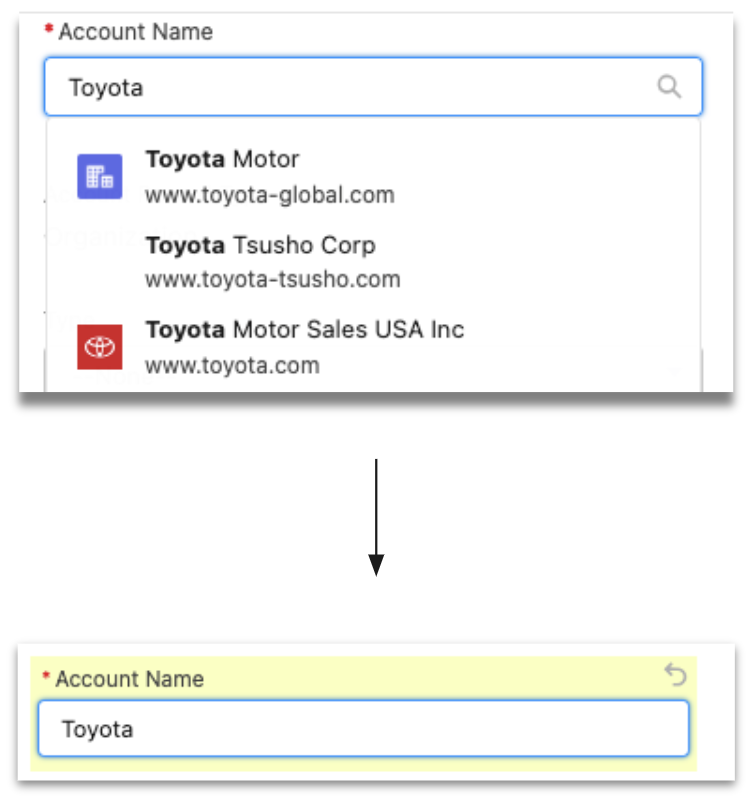Choose Toyota Tsusho Corp from the suggestions
This screenshot has height=804, width=752.
pos(260,245)
